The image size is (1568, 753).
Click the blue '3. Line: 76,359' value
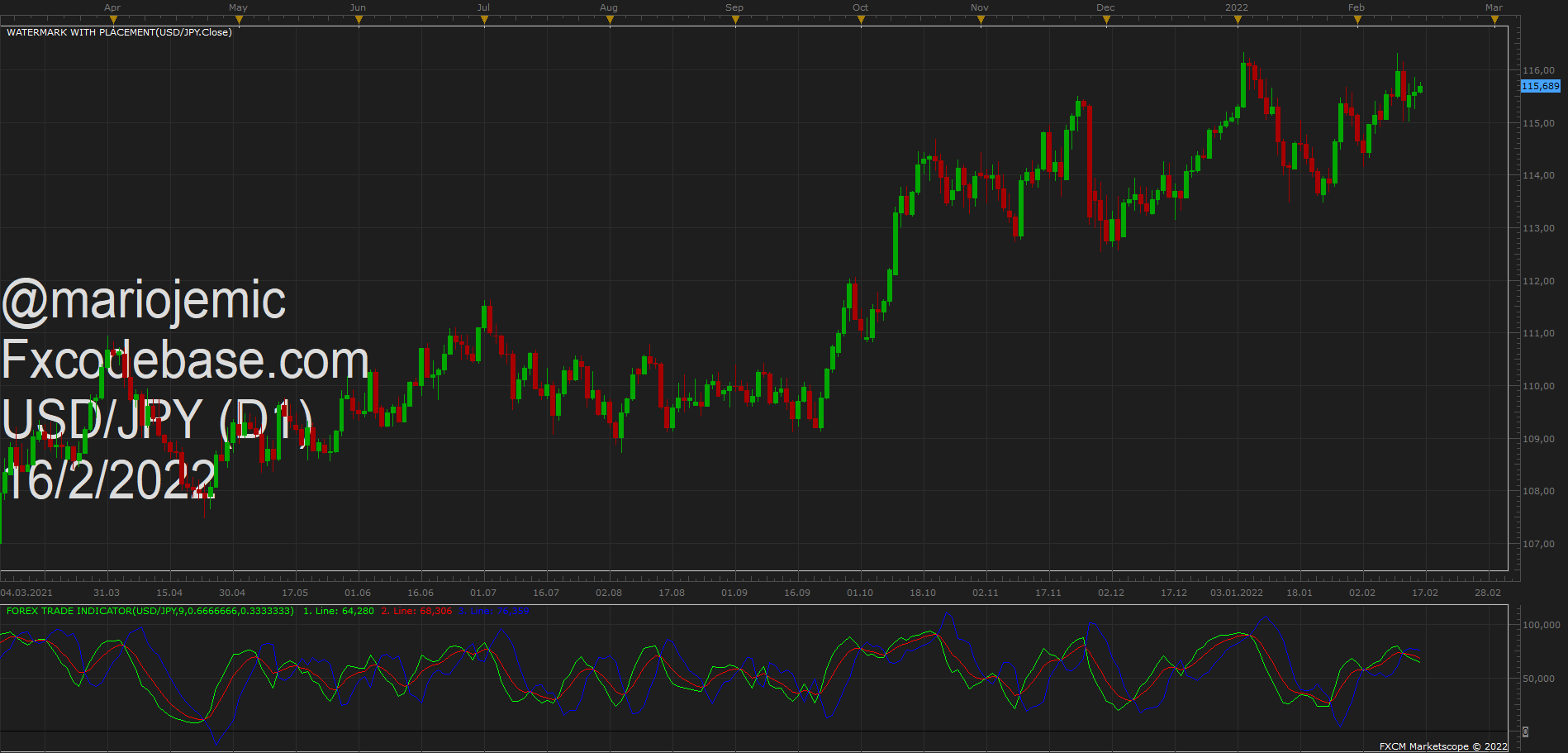coord(493,612)
